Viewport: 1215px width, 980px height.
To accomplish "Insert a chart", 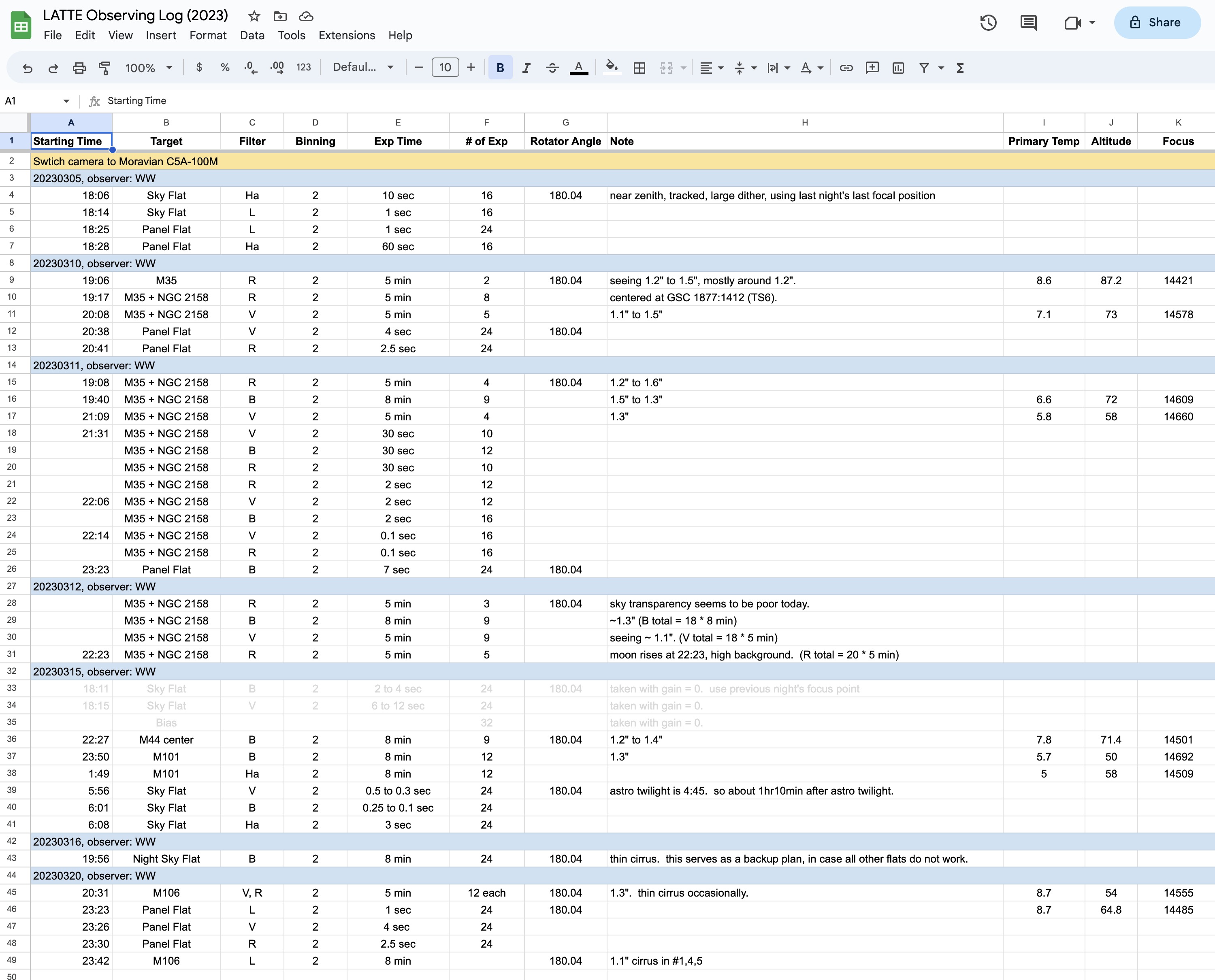I will coord(898,68).
